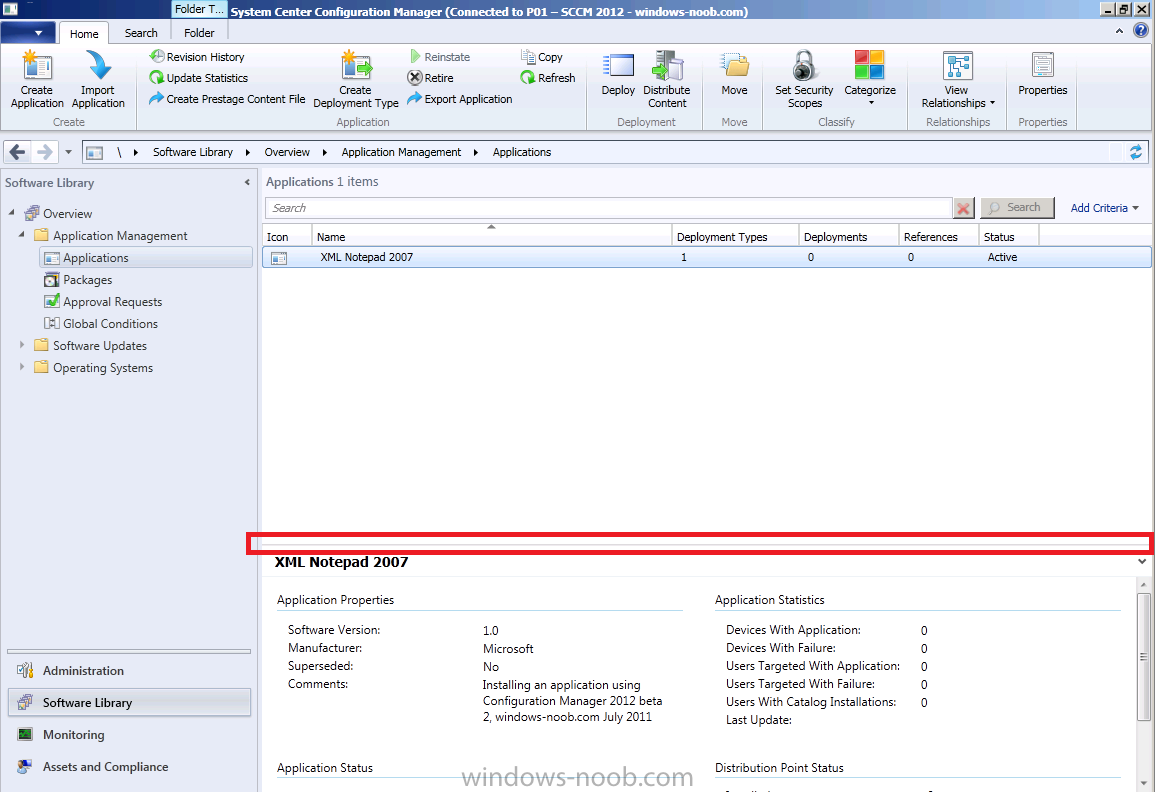This screenshot has height=792, width=1155.
Task: Collapse the Software Library navigation pane
Action: 247,183
